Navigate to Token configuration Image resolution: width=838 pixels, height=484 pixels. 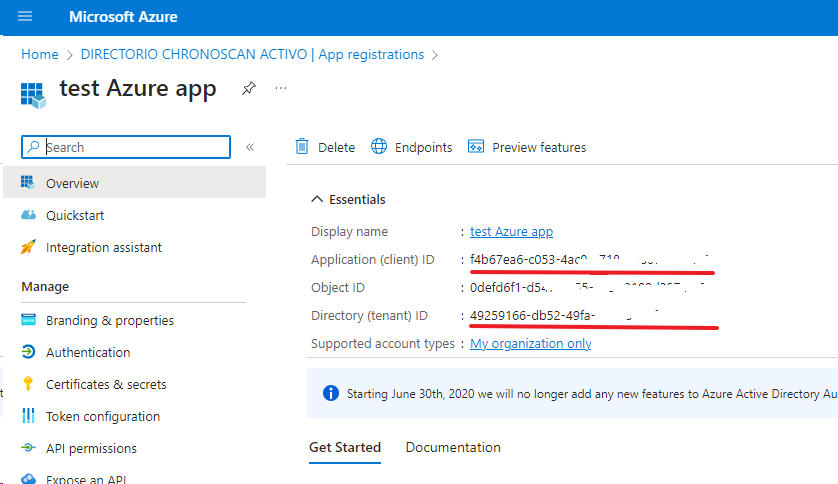(x=102, y=416)
